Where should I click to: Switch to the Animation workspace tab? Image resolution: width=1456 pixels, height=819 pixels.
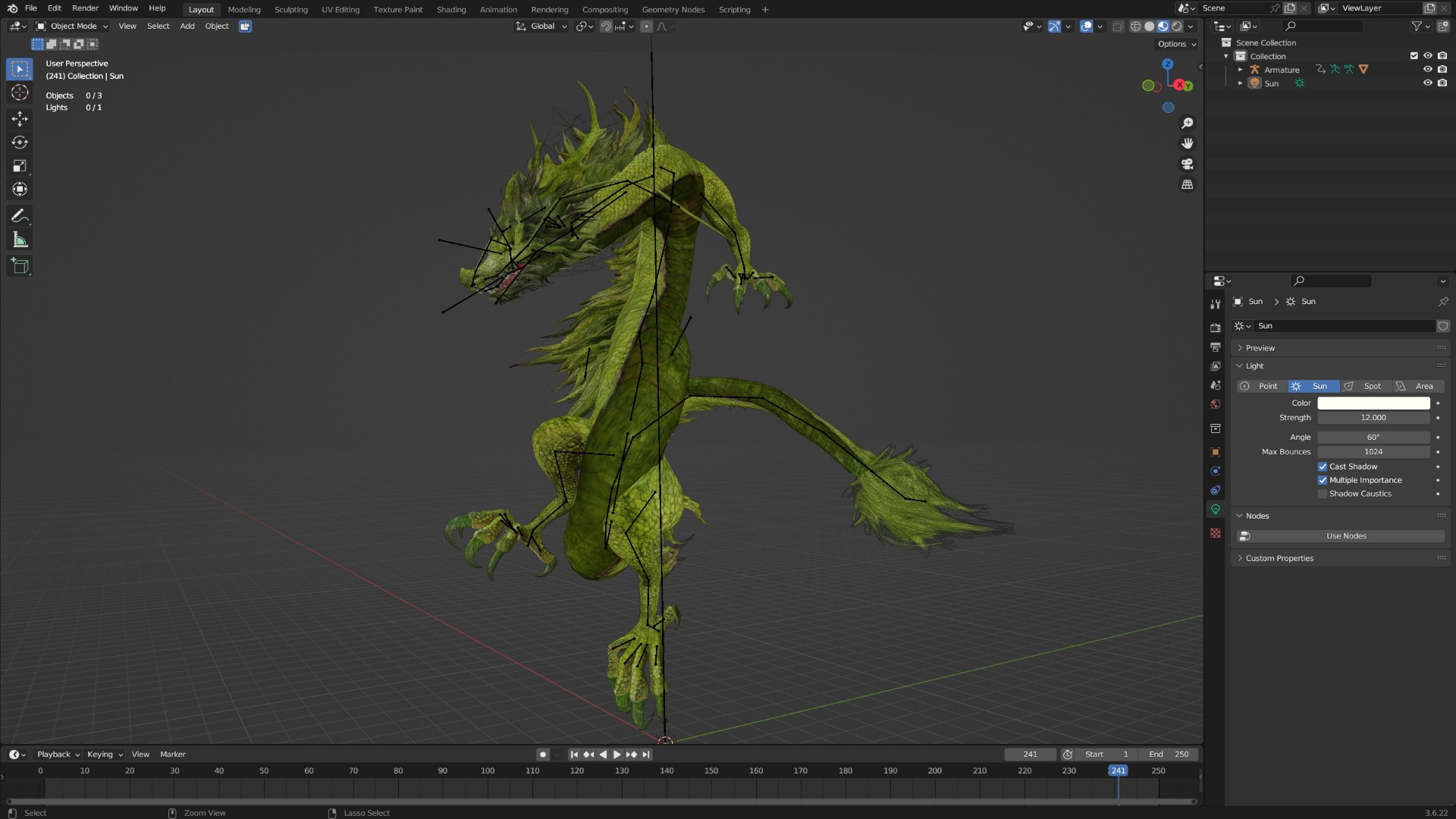(x=498, y=10)
